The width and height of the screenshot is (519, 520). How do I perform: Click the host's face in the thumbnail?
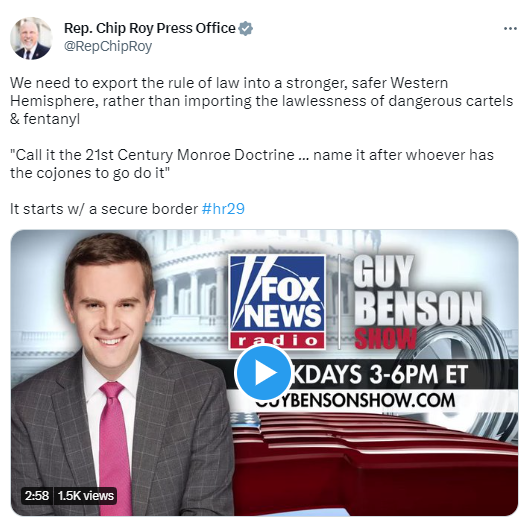(109, 307)
